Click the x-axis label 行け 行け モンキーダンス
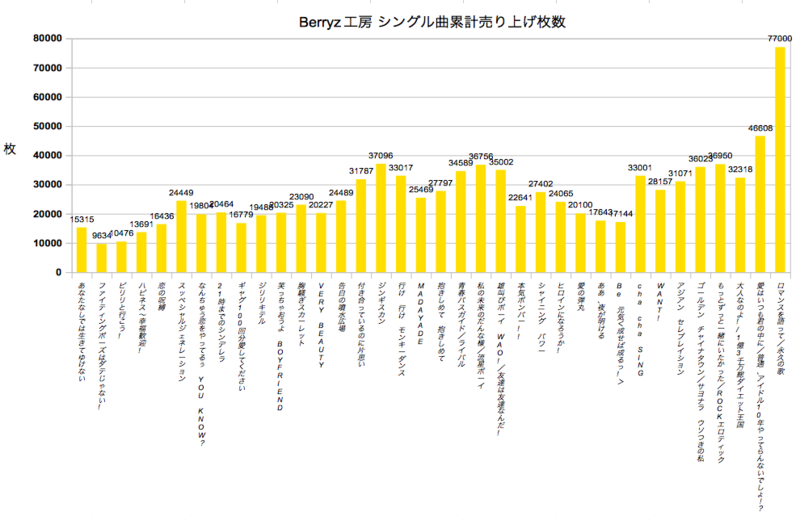Viewport: 800px width, 520px height. [x=401, y=329]
